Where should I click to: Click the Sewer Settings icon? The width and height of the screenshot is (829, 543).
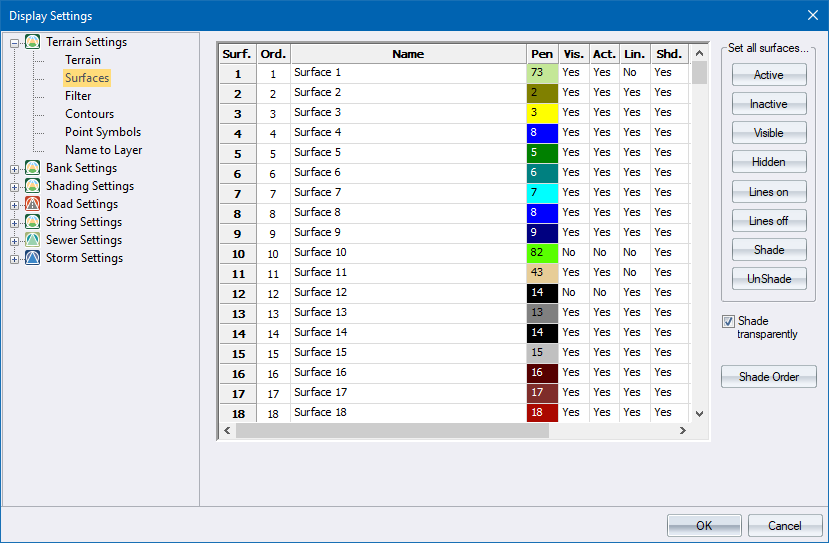(33, 240)
